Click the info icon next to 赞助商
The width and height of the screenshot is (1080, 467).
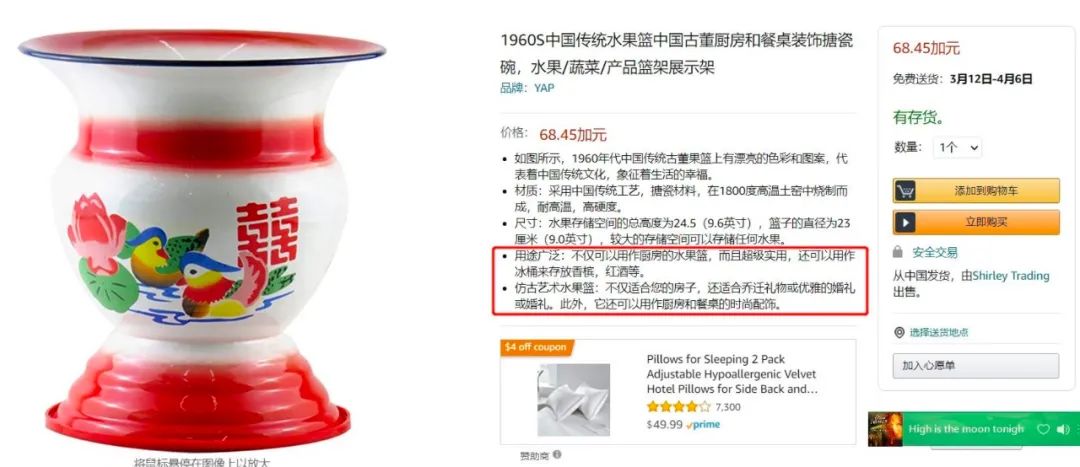pos(557,455)
